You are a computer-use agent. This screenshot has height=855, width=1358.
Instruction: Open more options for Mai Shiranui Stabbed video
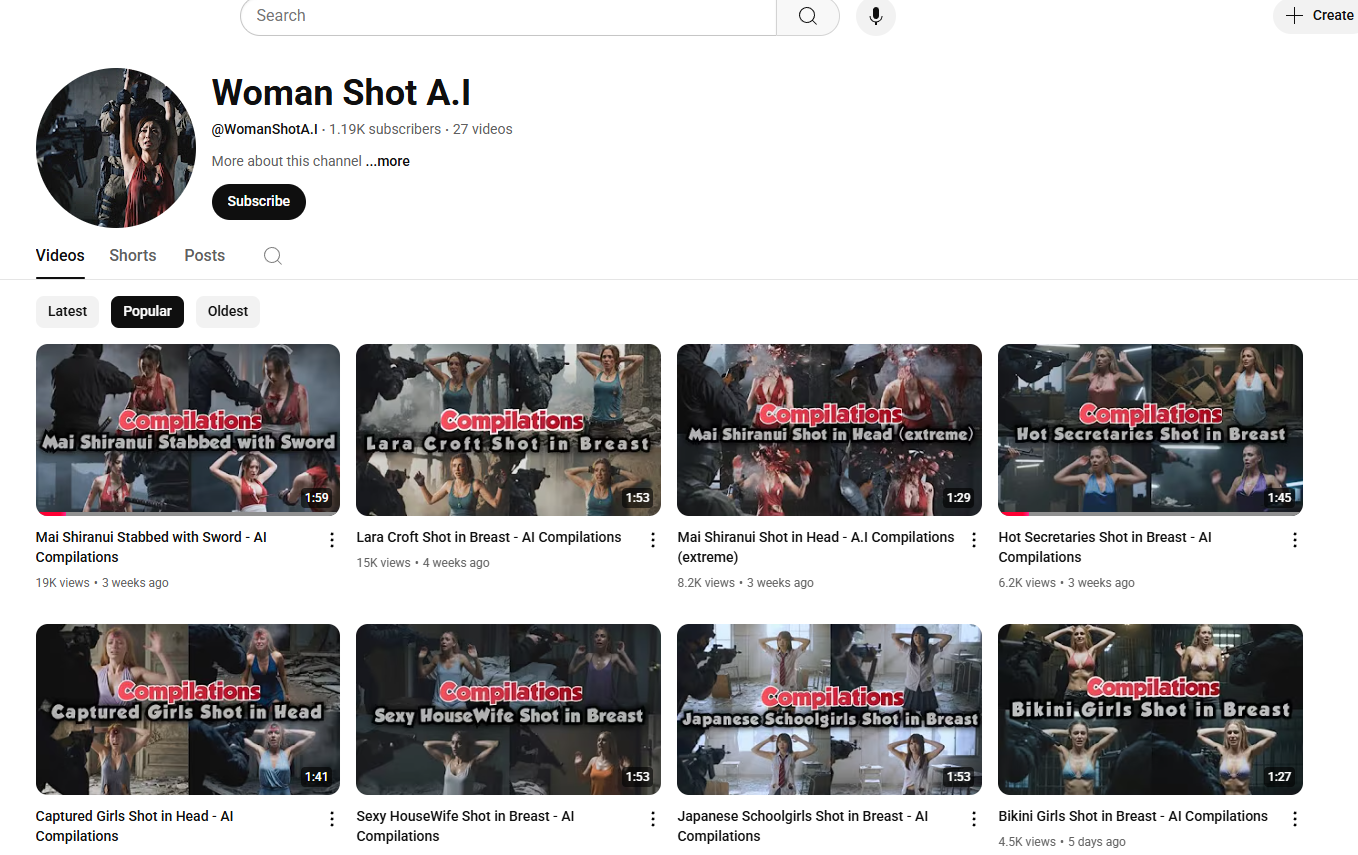click(332, 540)
